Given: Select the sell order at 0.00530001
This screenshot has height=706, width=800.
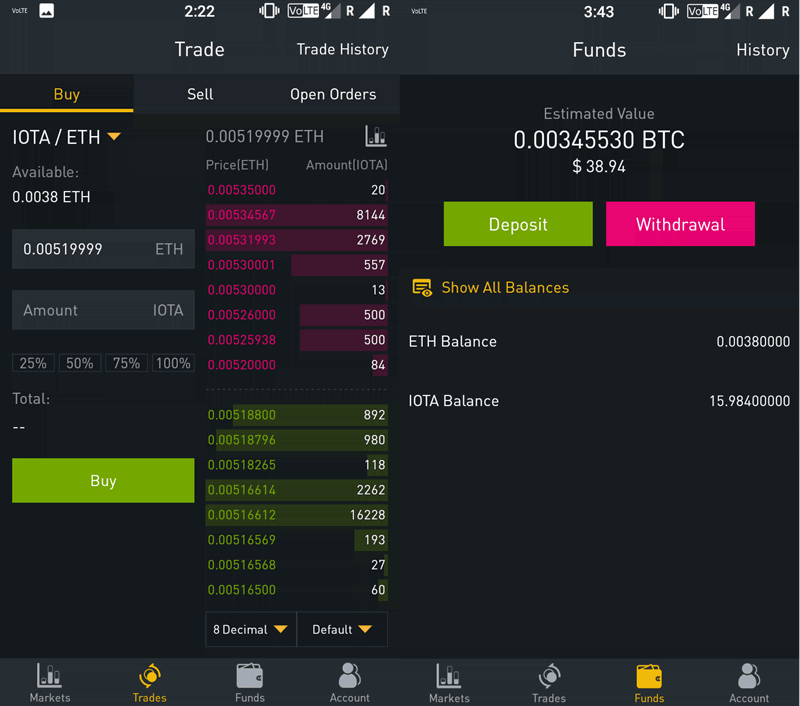Looking at the screenshot, I should (296, 265).
